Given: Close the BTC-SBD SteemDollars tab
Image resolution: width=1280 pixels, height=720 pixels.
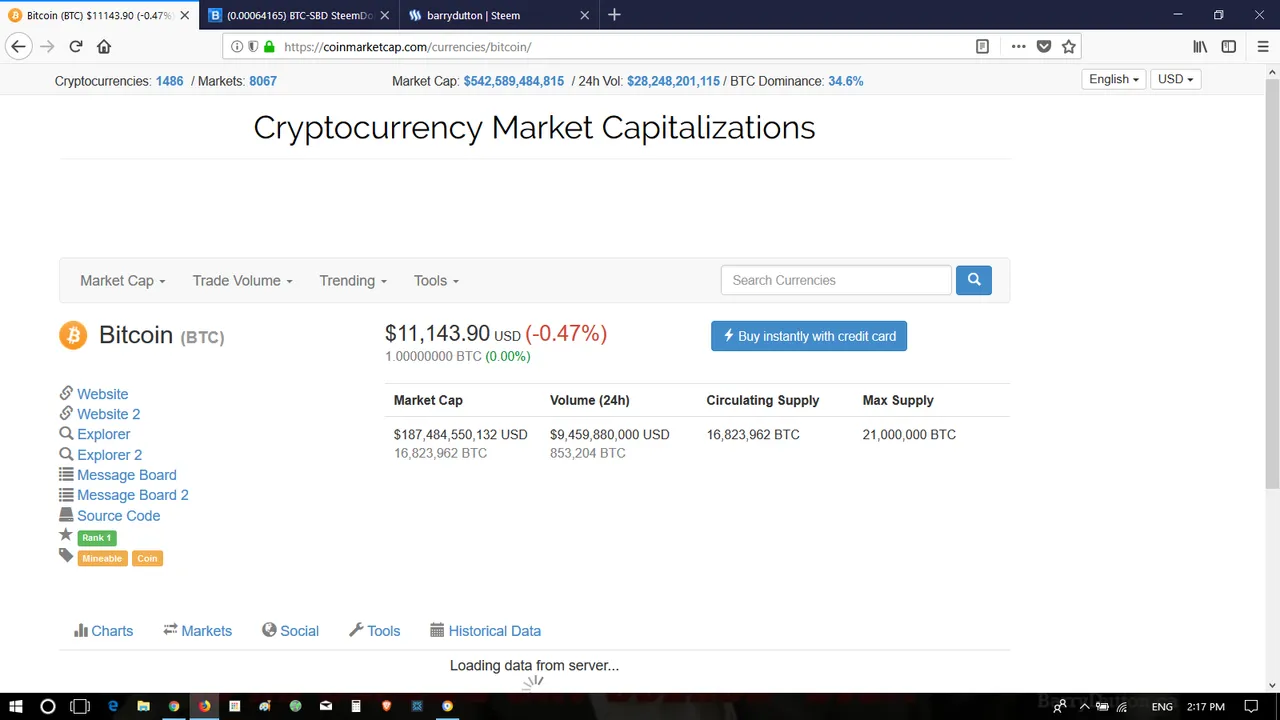Looking at the screenshot, I should [x=384, y=15].
